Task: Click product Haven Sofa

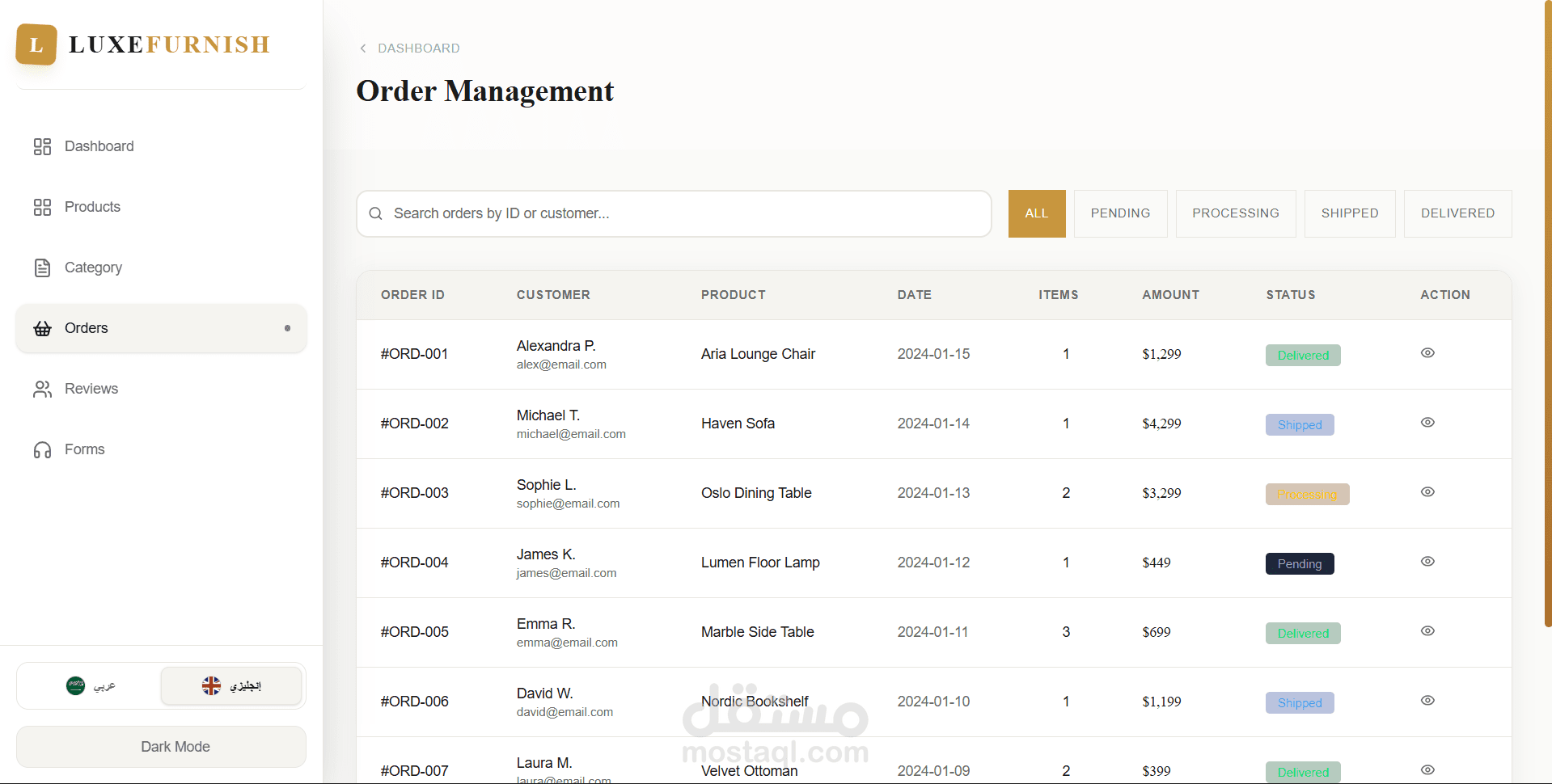Action: point(738,424)
